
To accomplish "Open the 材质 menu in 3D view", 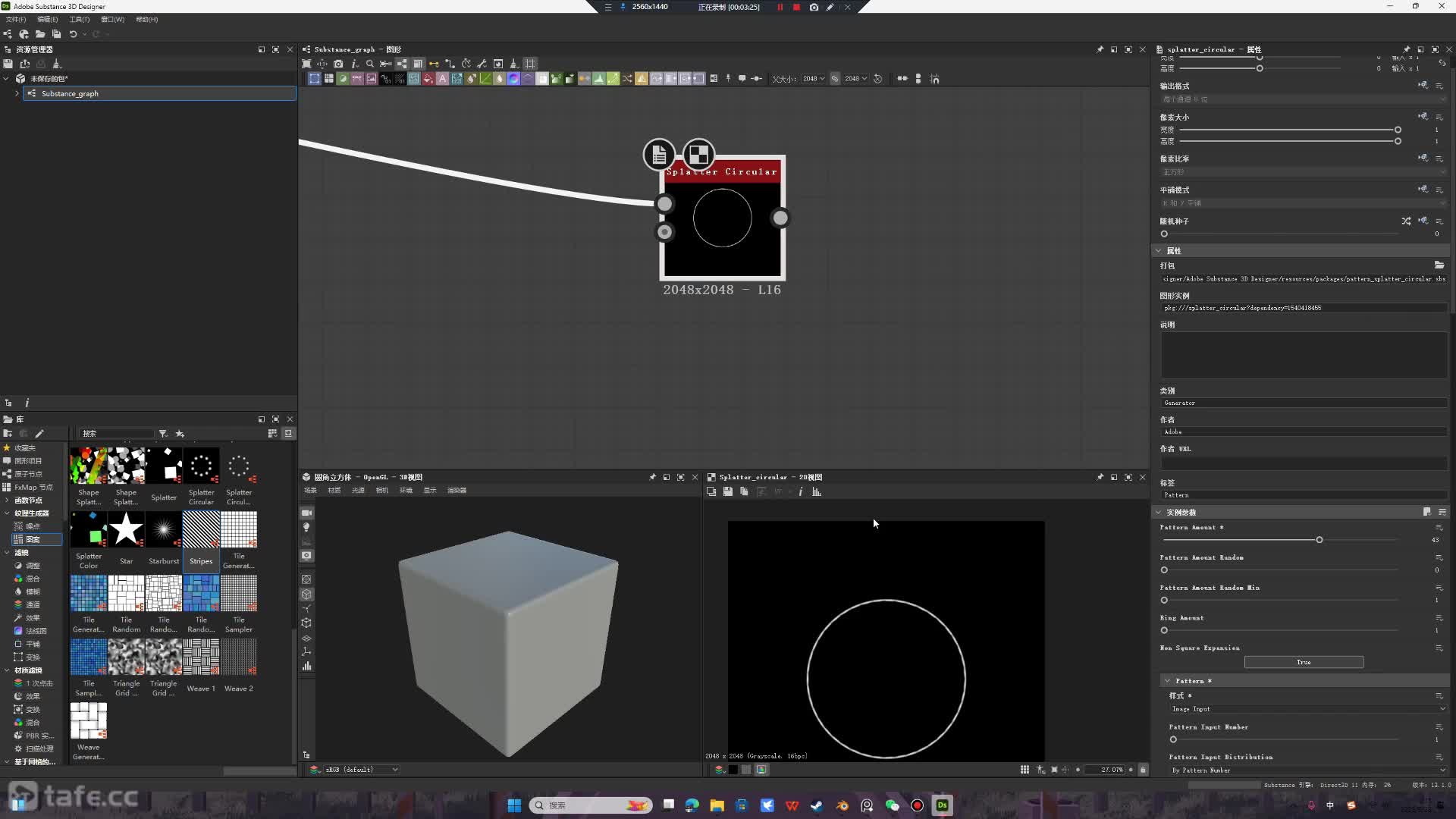I will (x=334, y=491).
